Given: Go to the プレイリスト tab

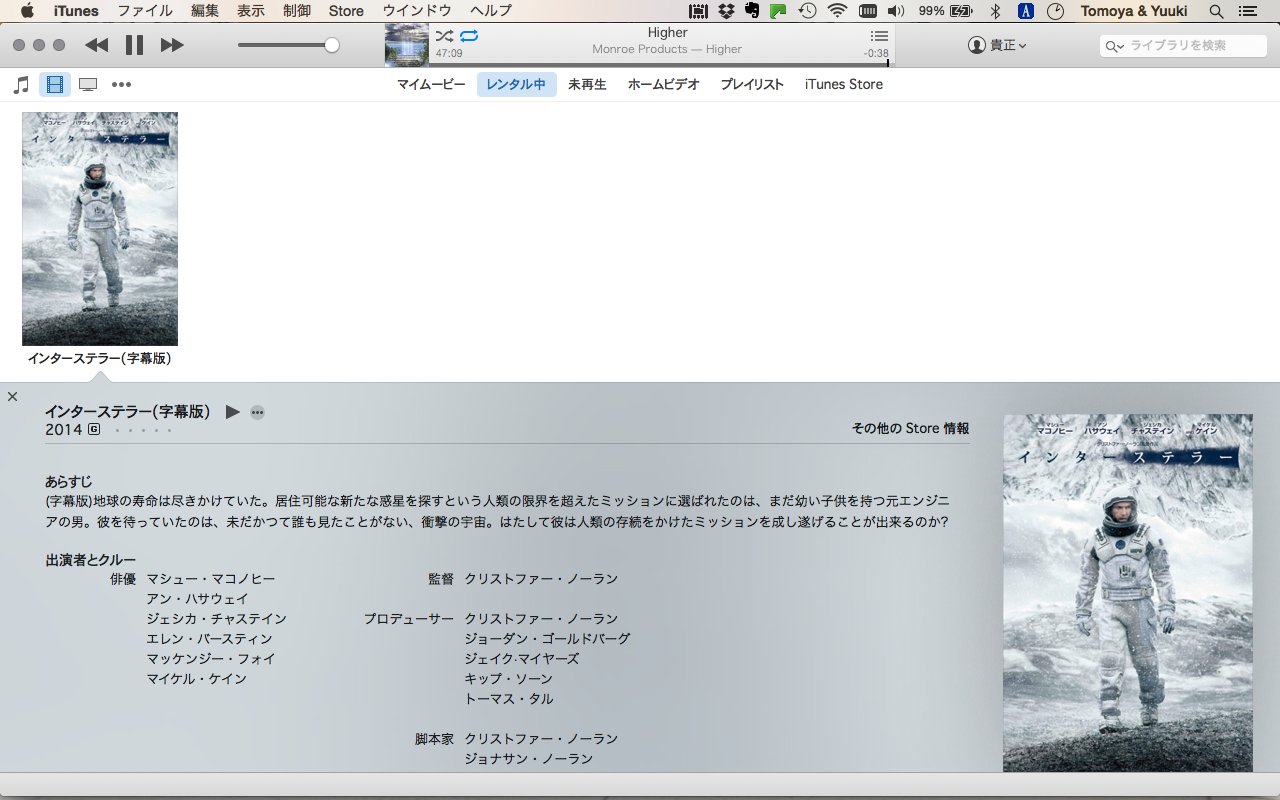Looking at the screenshot, I should tap(752, 85).
